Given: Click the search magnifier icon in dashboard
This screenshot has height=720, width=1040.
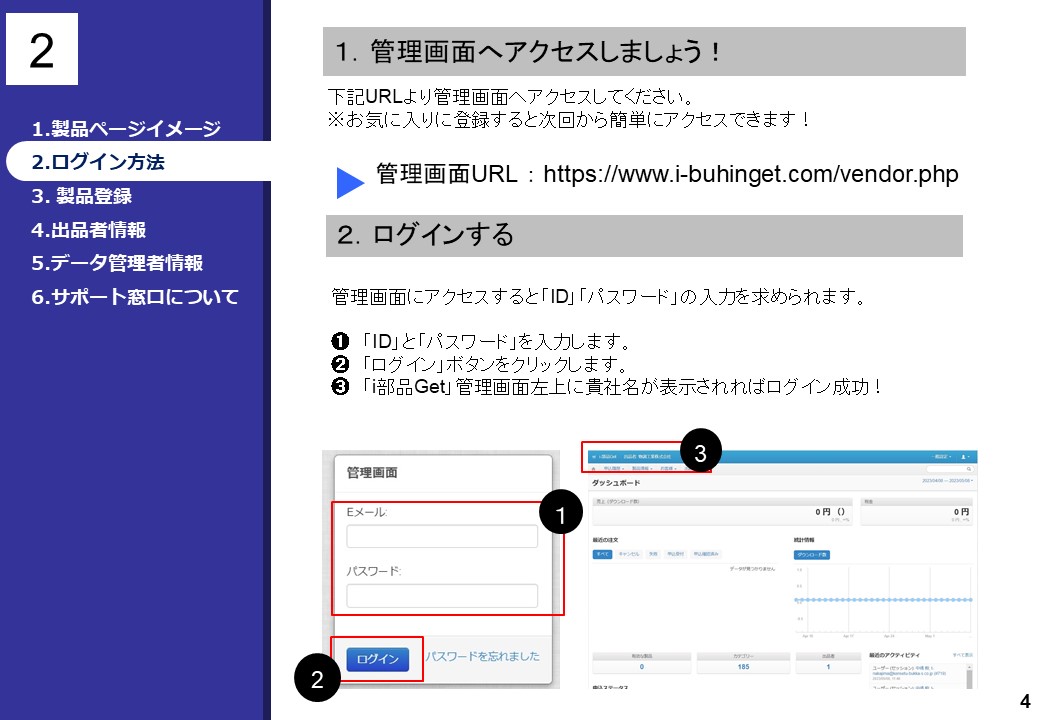Looking at the screenshot, I should (968, 469).
